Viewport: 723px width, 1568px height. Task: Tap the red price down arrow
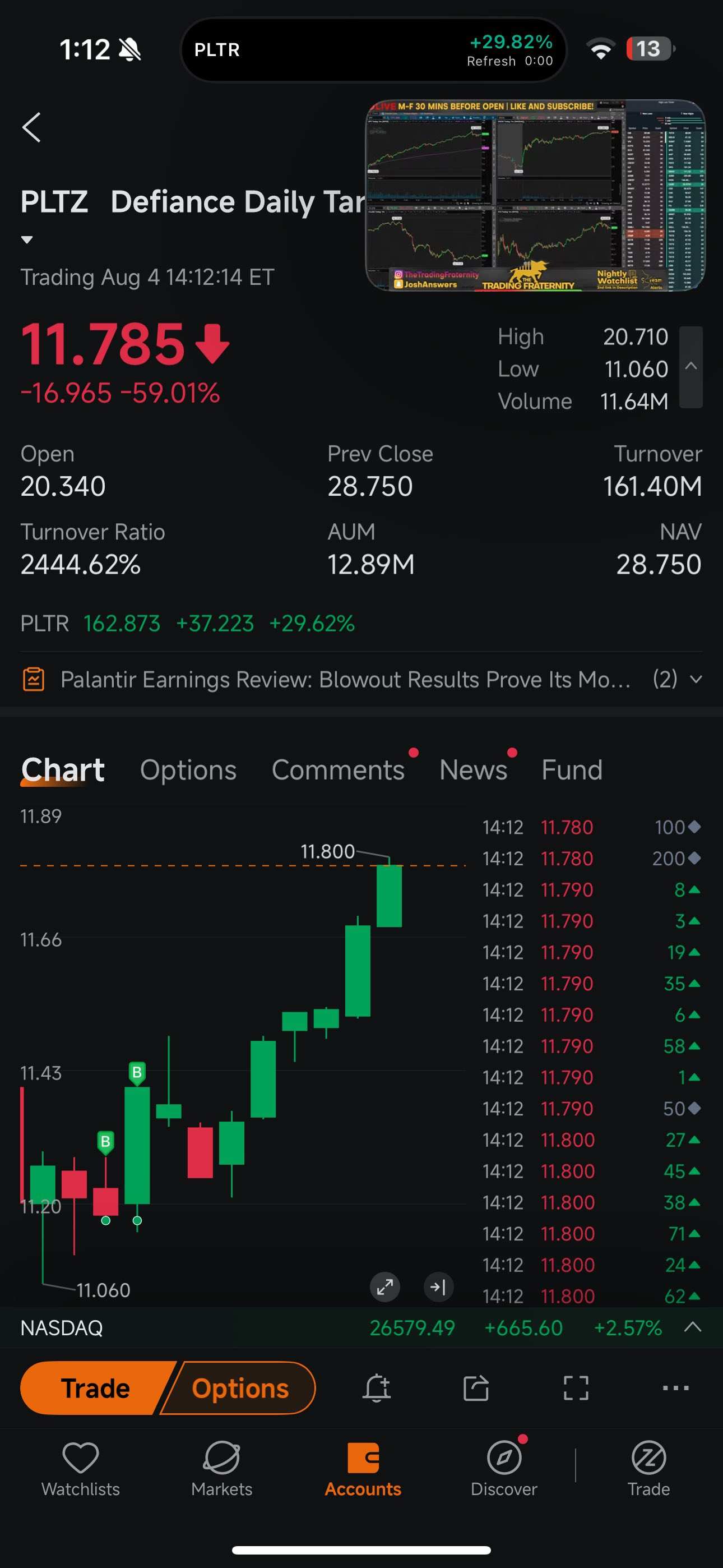click(x=212, y=344)
